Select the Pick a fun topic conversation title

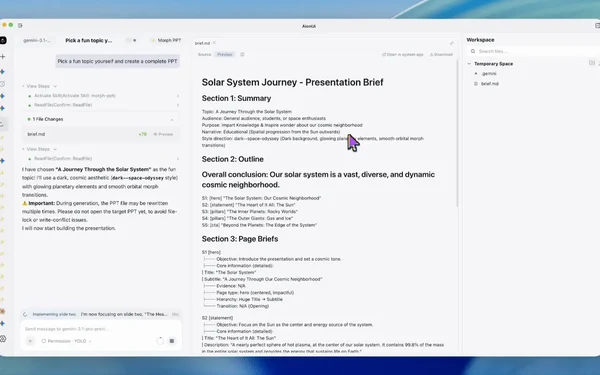coord(89,40)
